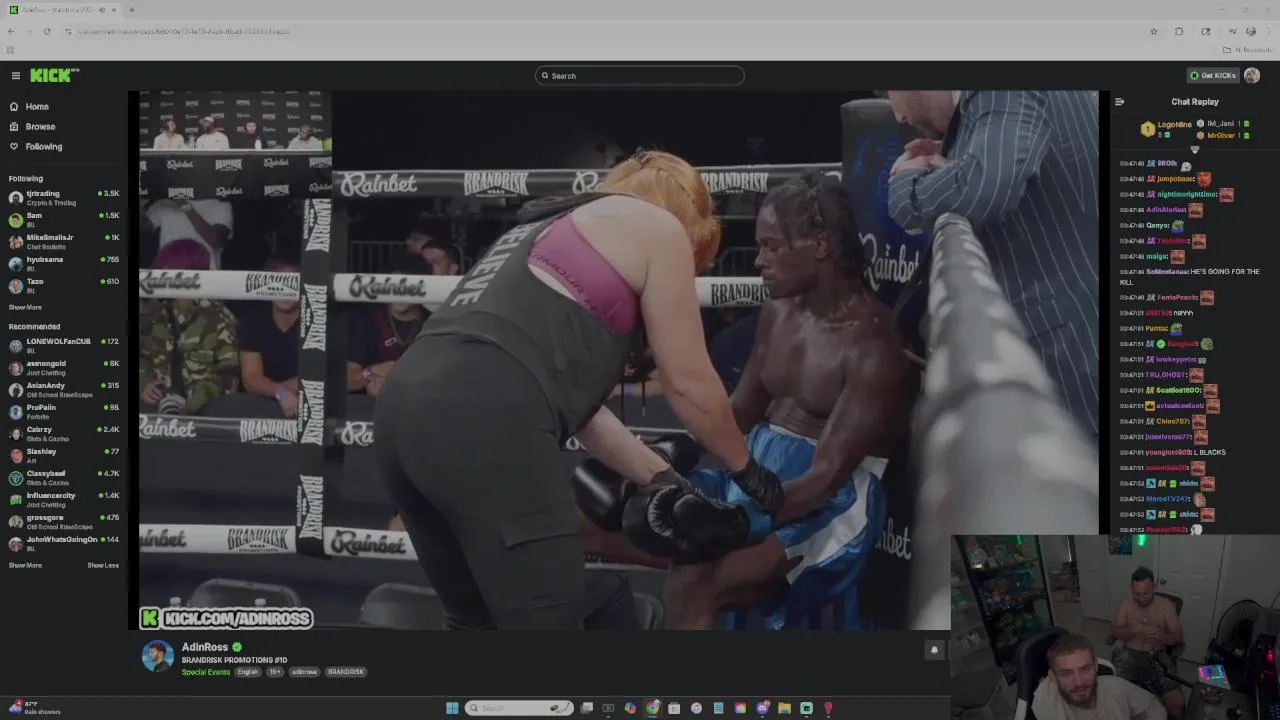Image resolution: width=1280 pixels, height=720 pixels.
Task: Open the All Bookmarks folder
Action: click(x=1246, y=49)
